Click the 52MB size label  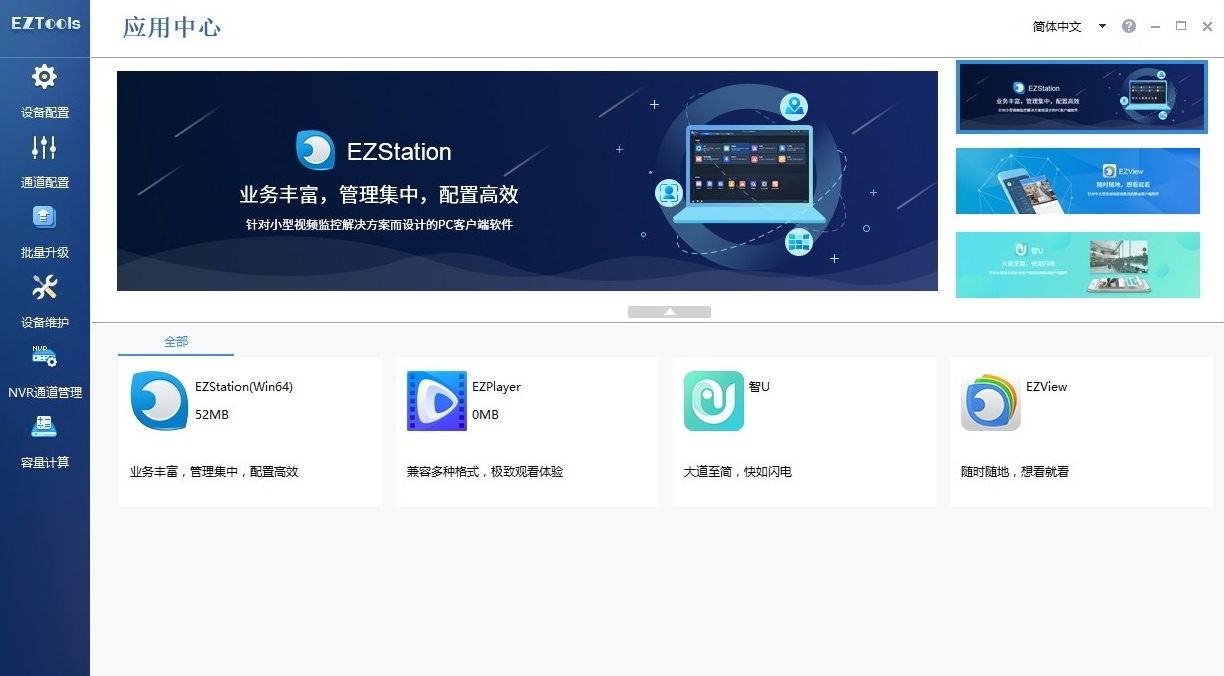(x=212, y=415)
